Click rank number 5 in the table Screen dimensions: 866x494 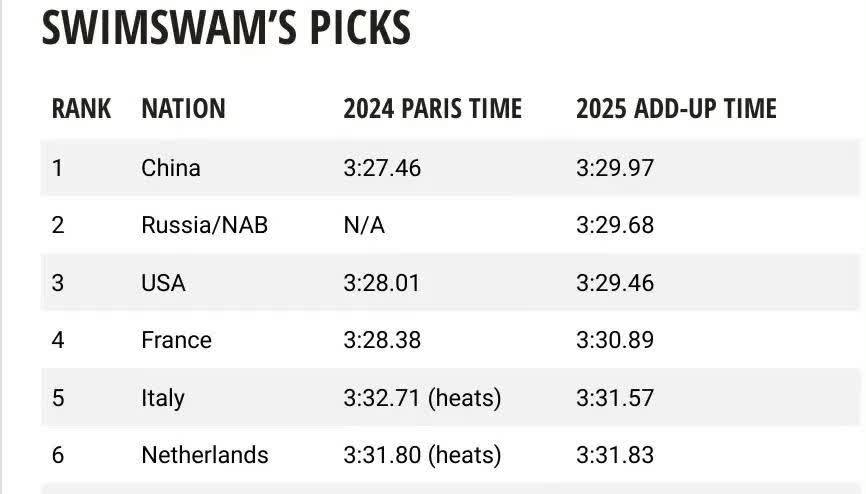click(x=58, y=398)
